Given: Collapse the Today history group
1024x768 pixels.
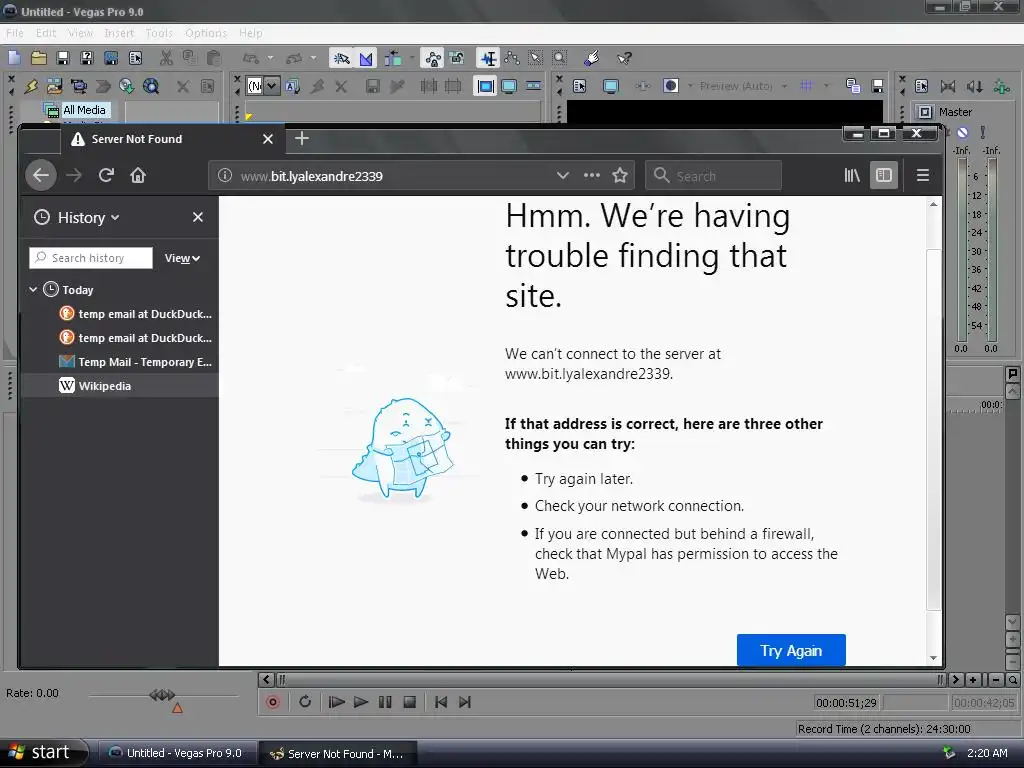Looking at the screenshot, I should pyautogui.click(x=33, y=289).
